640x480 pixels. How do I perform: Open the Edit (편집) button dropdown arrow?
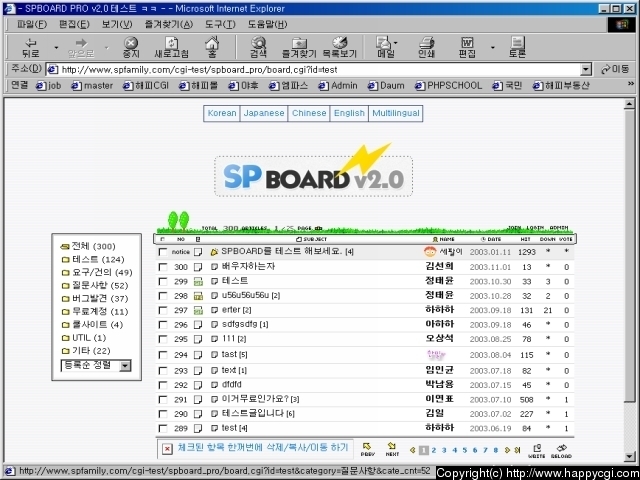[x=493, y=48]
